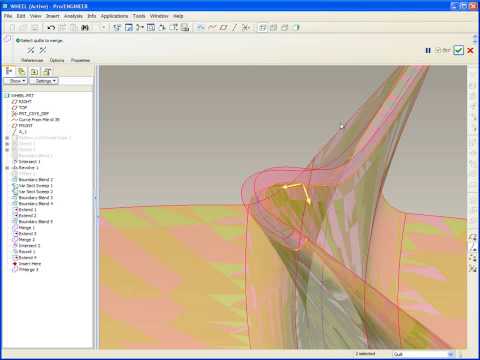Select Var Sect Sweep 1 in tree
Viewport: 480px width, 360px height.
33,186
